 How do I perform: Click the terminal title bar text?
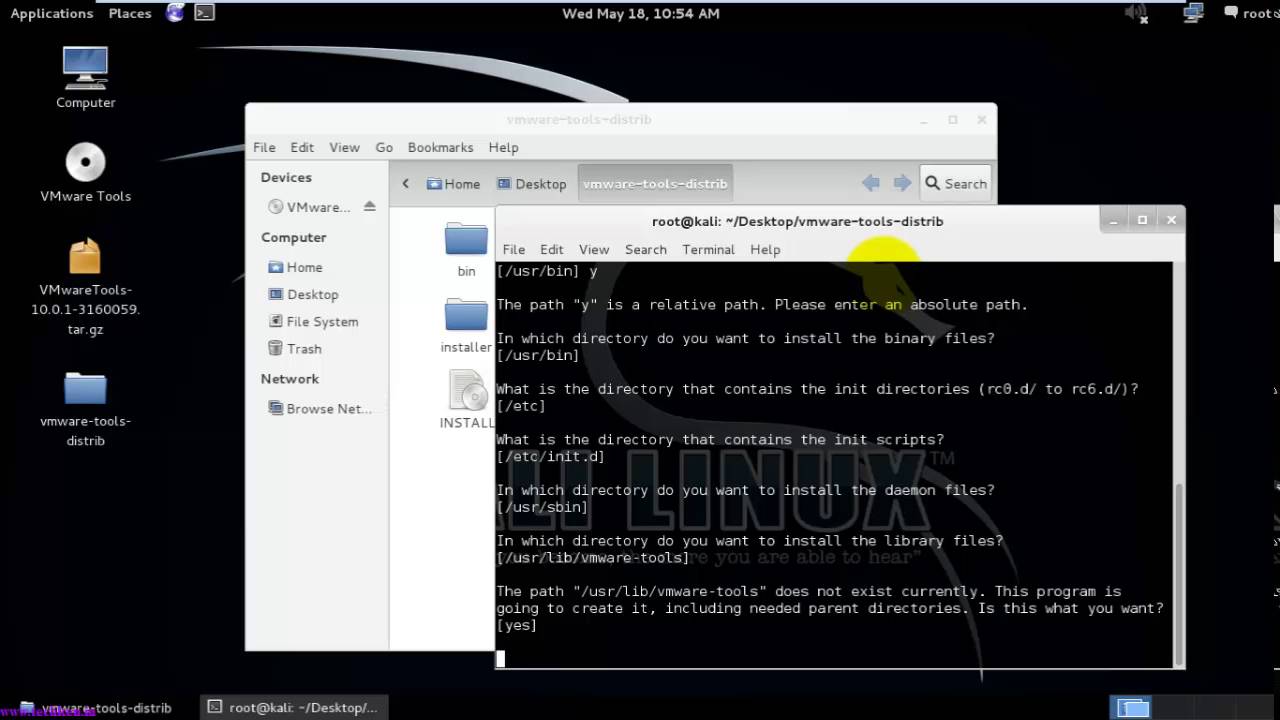(797, 221)
